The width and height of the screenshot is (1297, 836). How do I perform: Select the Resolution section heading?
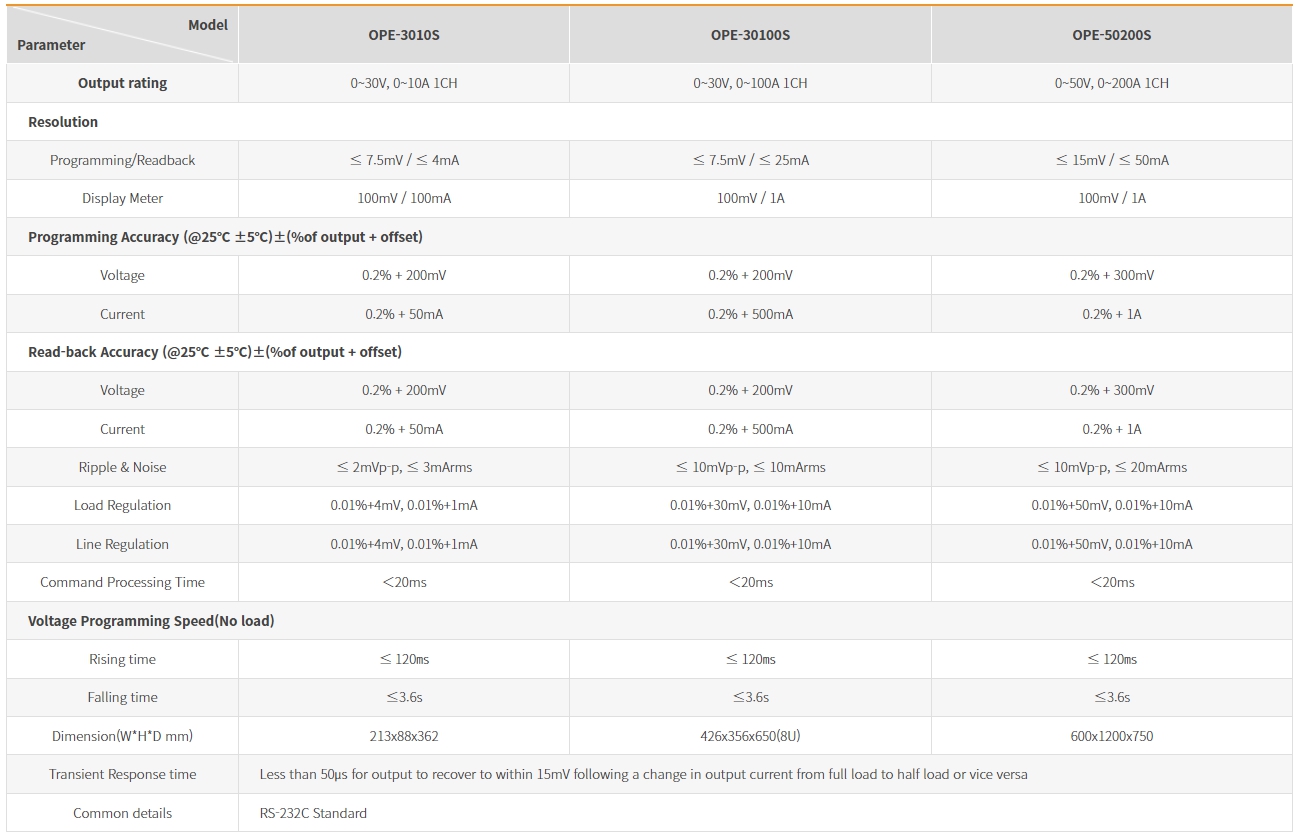point(63,122)
